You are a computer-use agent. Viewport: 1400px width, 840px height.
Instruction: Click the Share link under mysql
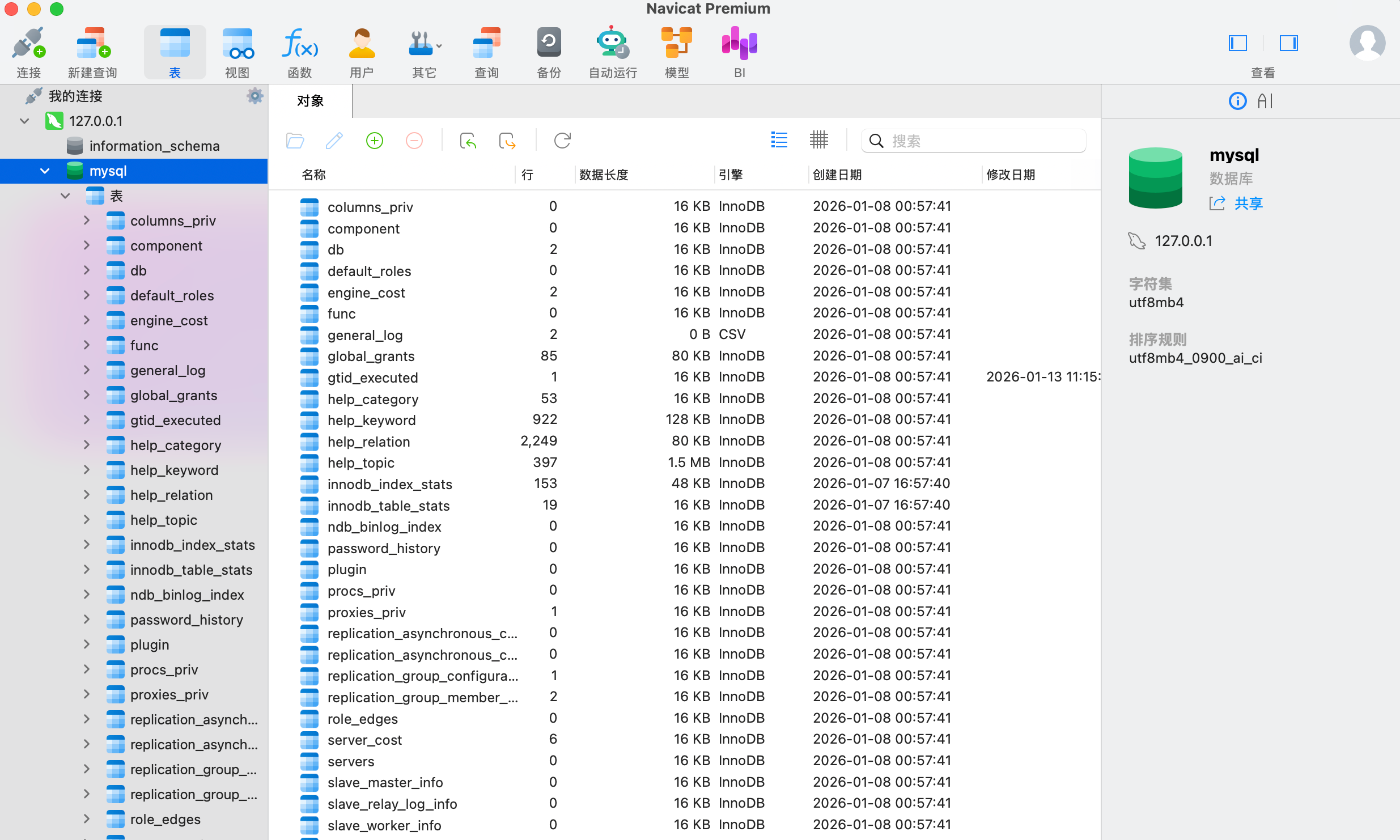(x=1248, y=203)
